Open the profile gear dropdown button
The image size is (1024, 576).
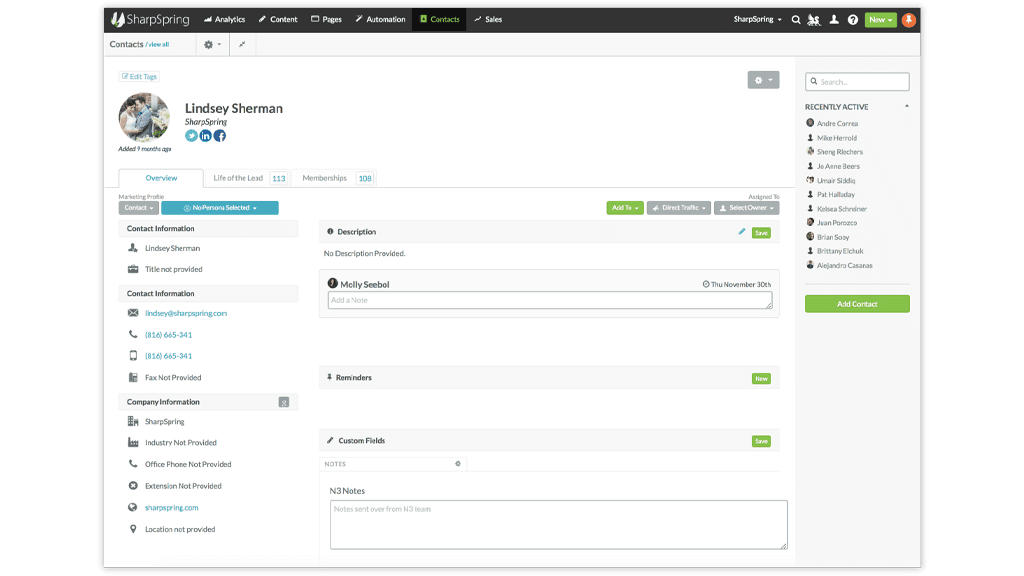763,80
